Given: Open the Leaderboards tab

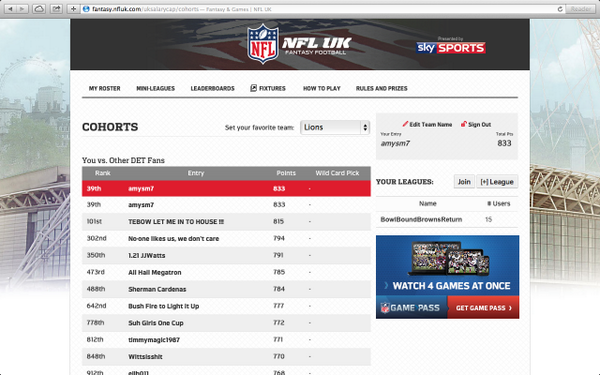Looking at the screenshot, I should [212, 88].
